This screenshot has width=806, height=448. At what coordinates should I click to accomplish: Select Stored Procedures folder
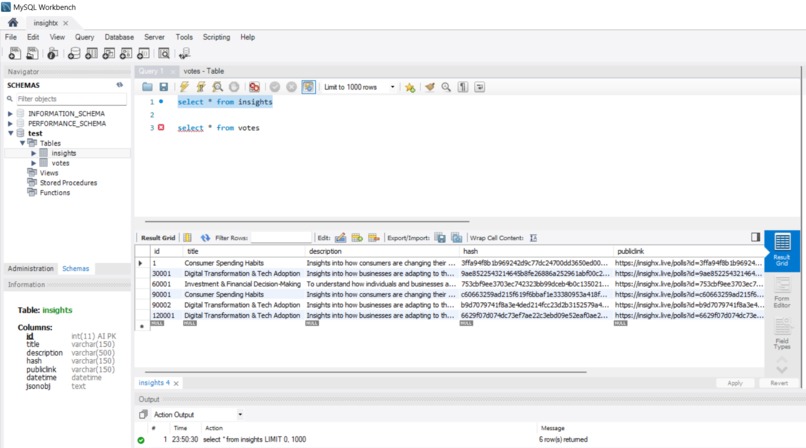(x=68, y=182)
